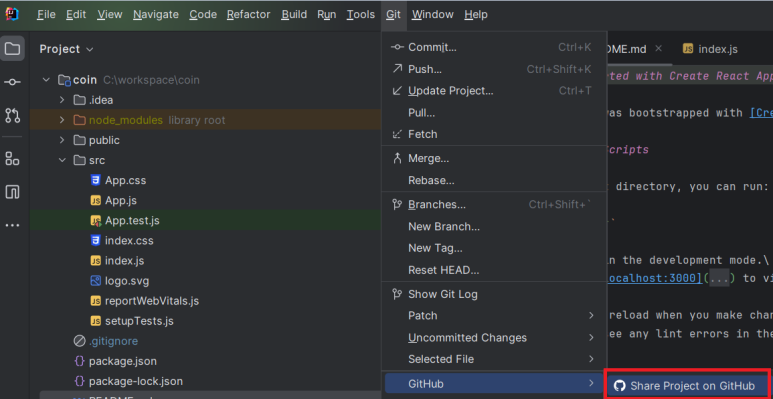
Task: Open the Code menu
Action: pos(203,14)
